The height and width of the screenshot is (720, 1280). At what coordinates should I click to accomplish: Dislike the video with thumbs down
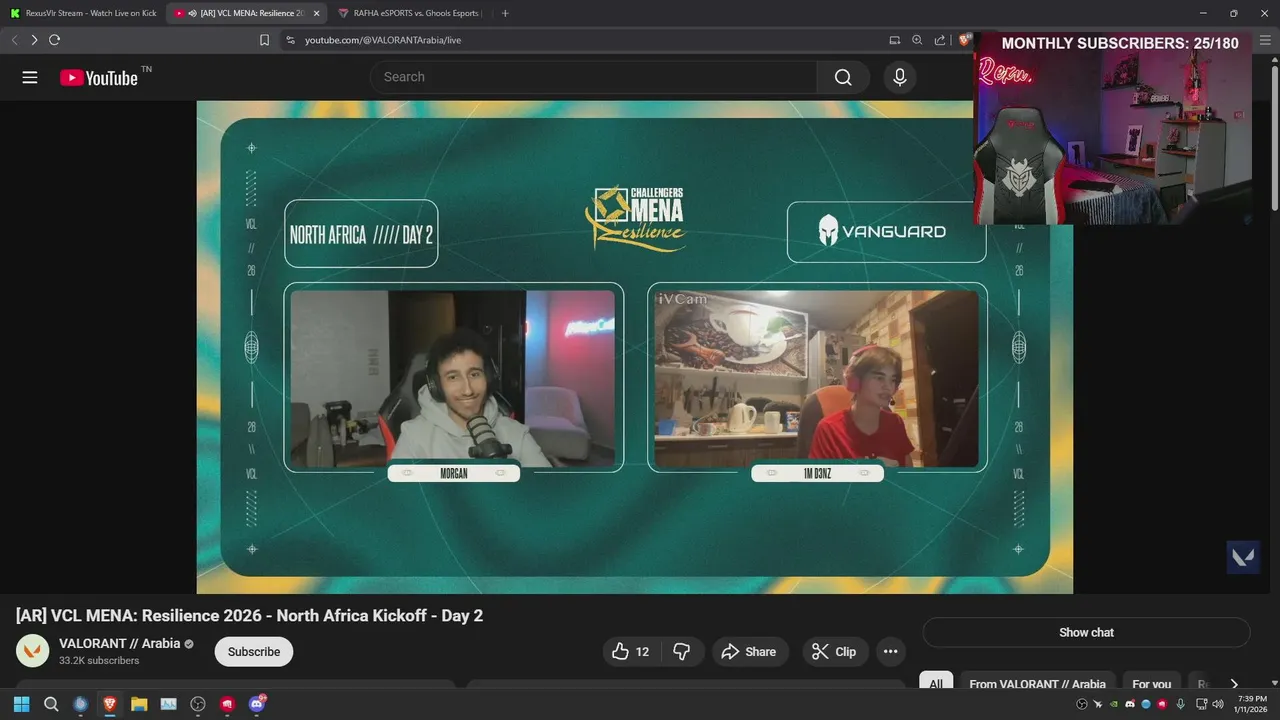(682, 652)
